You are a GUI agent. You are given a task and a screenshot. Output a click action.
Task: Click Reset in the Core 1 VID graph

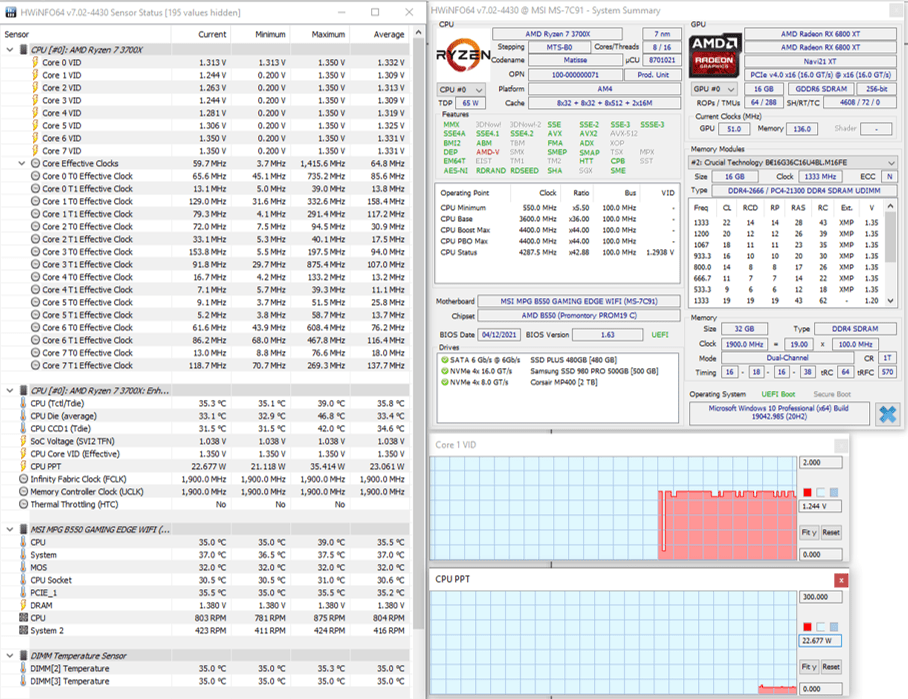[830, 532]
